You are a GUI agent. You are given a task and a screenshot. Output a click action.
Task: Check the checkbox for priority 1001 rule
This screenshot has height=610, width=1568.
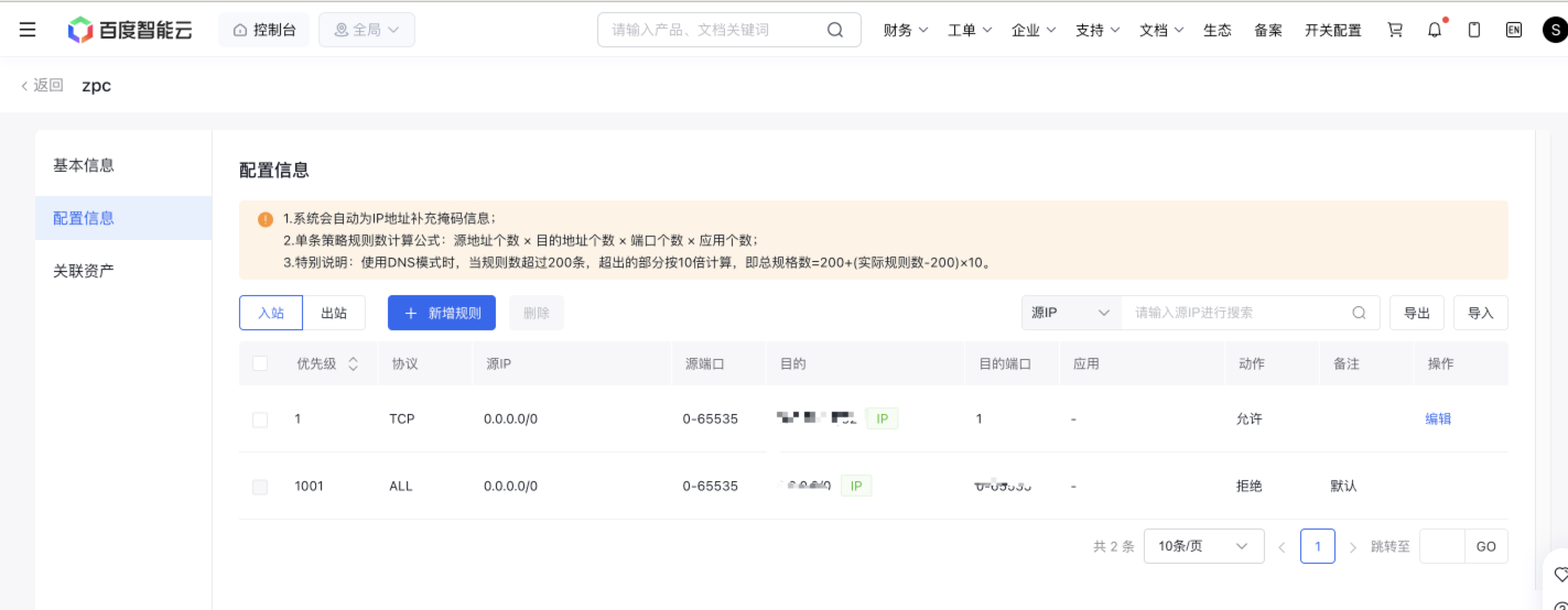[260, 487]
